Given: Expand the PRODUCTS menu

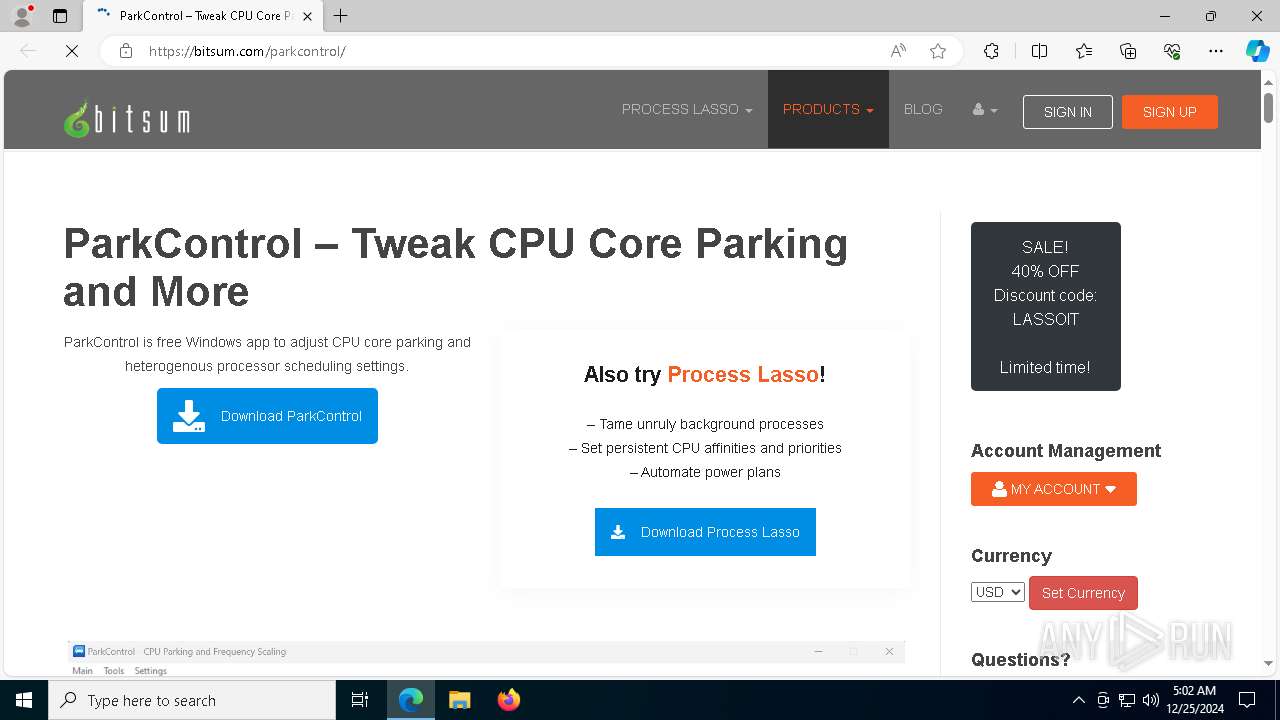Looking at the screenshot, I should [828, 109].
